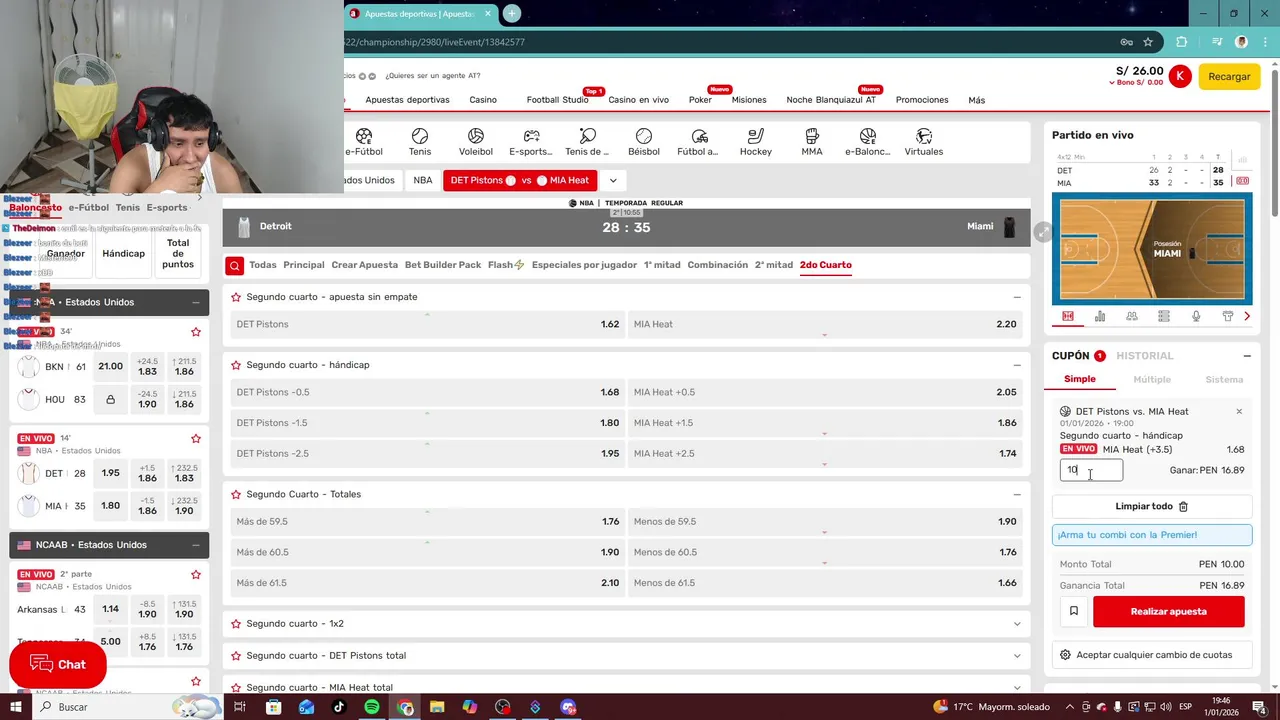Bet on Menos de 60.5 at 1.76

825,552
